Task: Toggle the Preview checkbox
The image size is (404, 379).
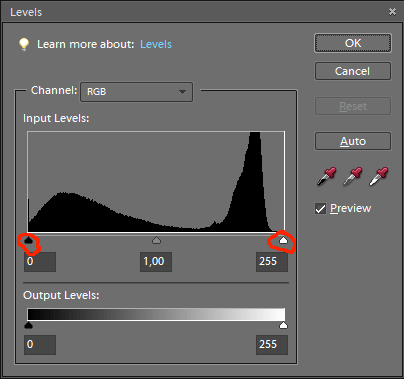Action: tap(320, 209)
